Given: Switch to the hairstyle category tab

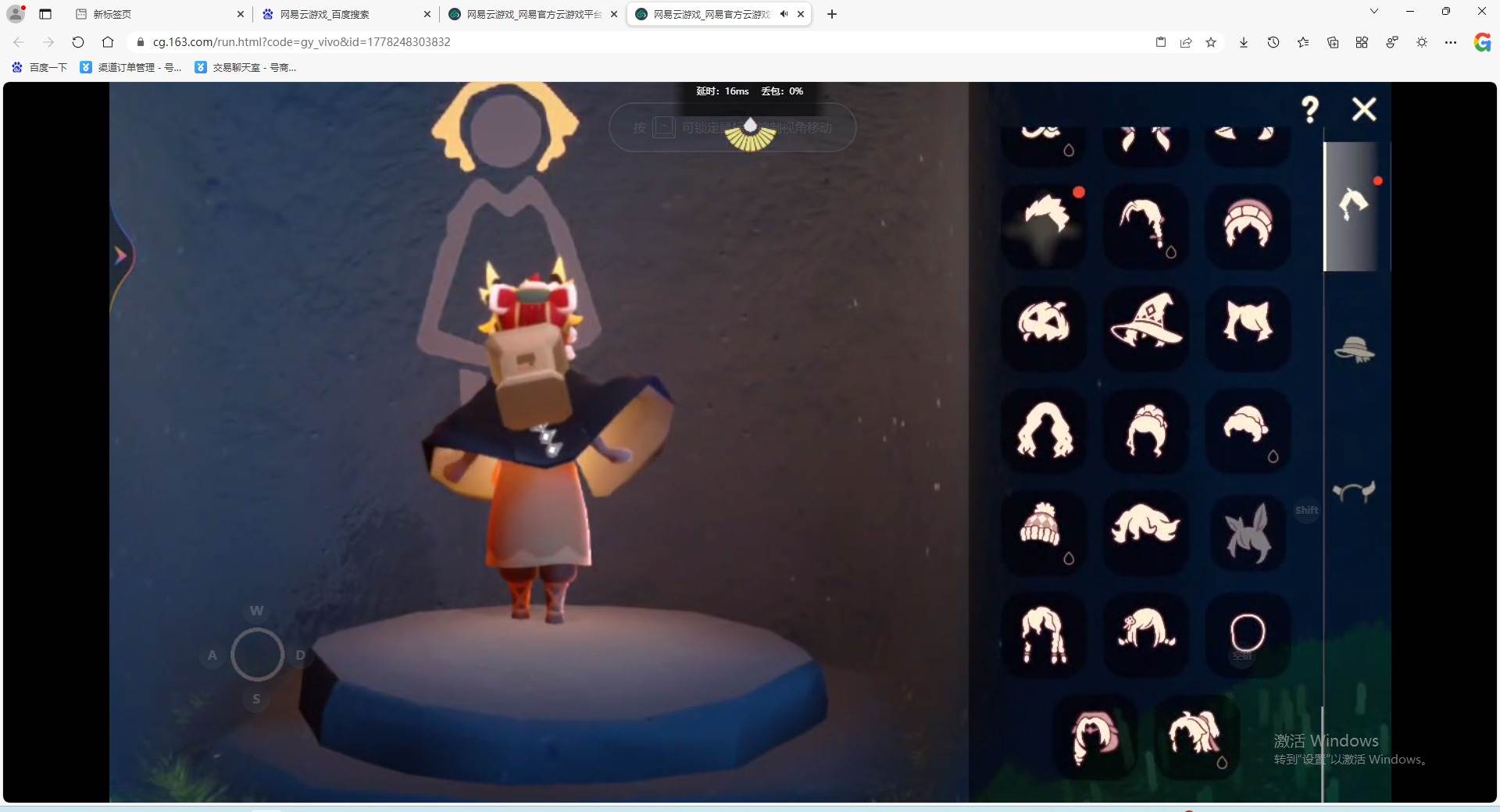Looking at the screenshot, I should (x=1355, y=206).
